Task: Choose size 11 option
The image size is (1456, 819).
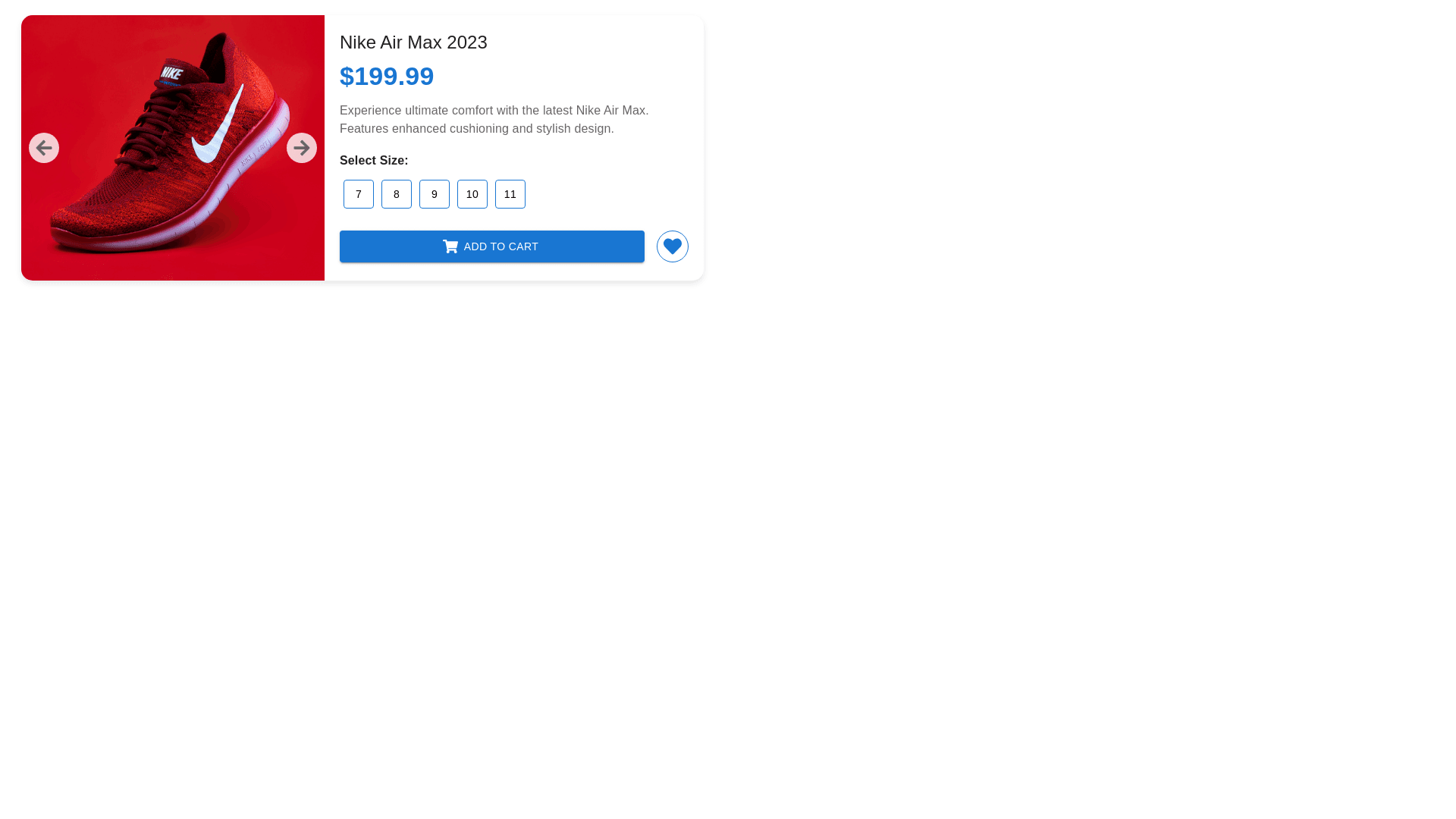Action: (x=510, y=194)
